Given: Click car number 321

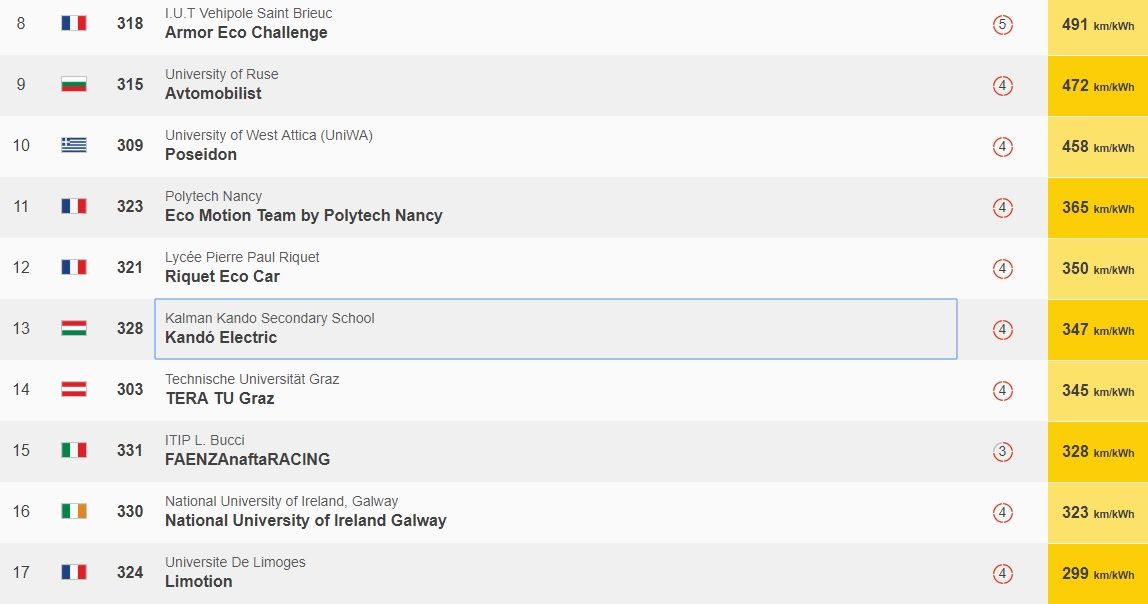Looking at the screenshot, I should pyautogui.click(x=130, y=267).
